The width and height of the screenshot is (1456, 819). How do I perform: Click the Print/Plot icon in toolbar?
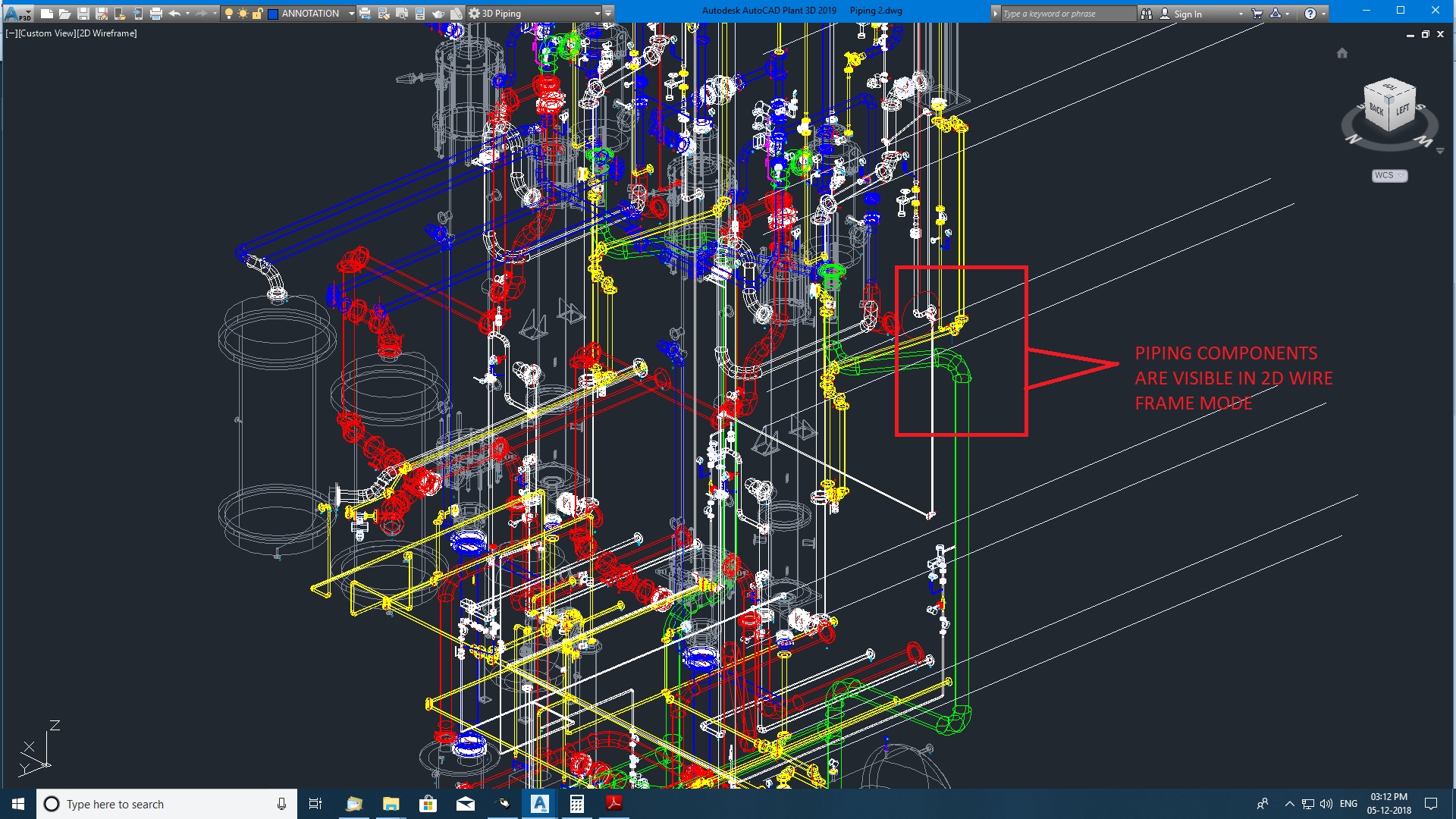158,12
